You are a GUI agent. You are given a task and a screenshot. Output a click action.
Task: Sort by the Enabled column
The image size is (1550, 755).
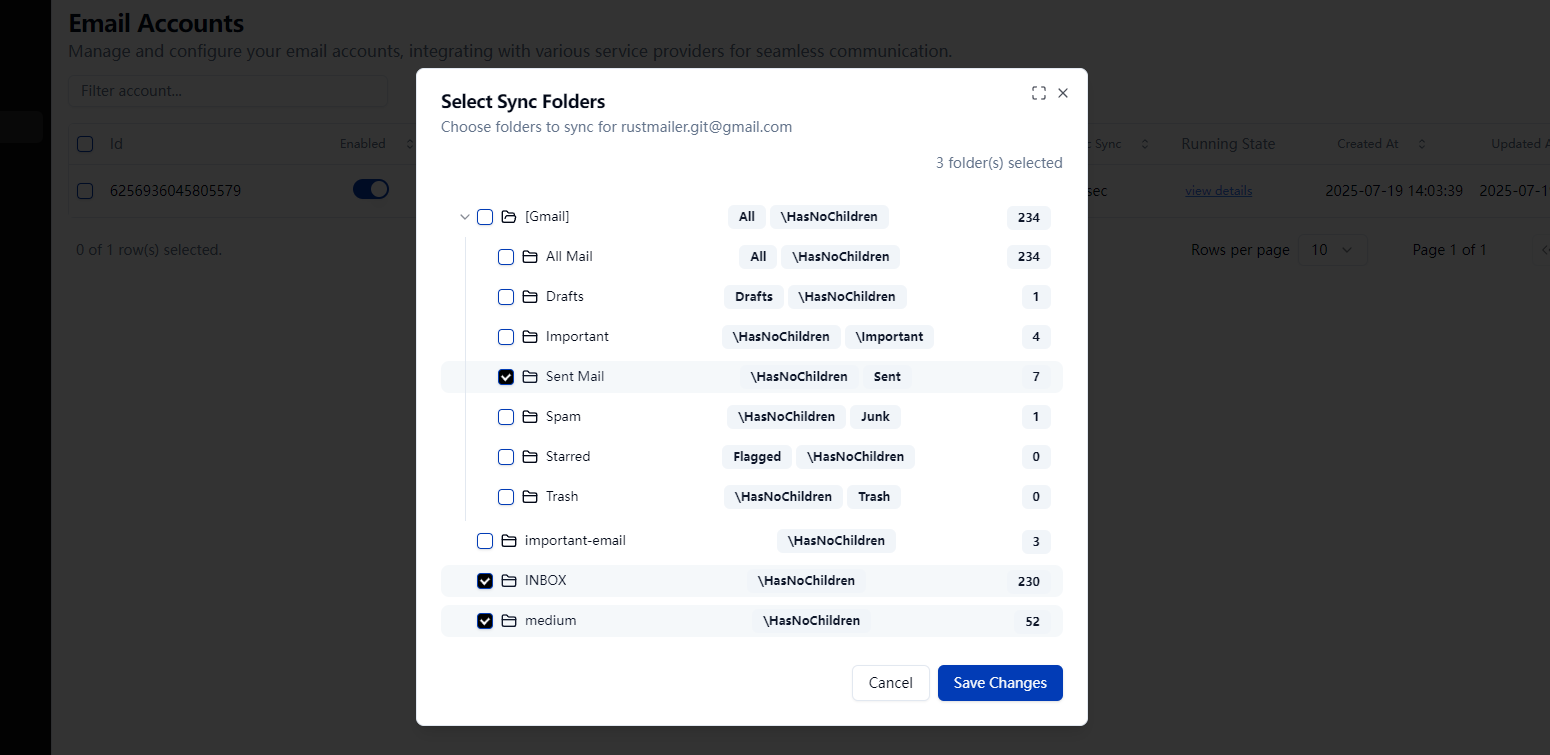point(375,144)
